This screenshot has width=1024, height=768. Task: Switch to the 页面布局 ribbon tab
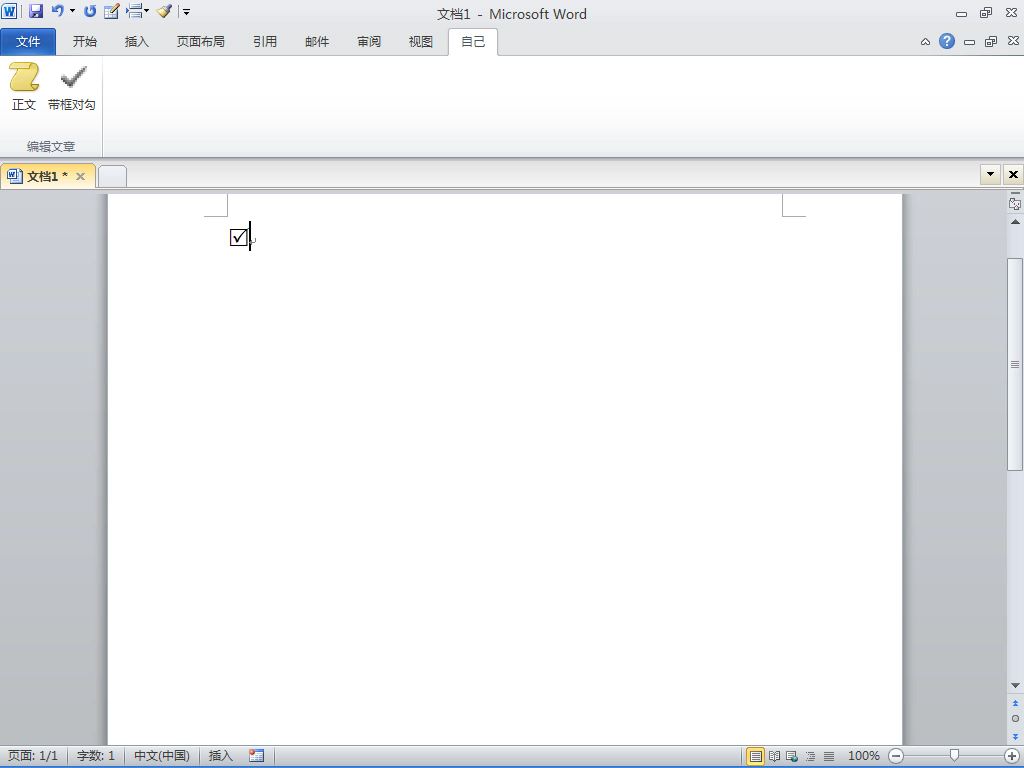coord(200,42)
